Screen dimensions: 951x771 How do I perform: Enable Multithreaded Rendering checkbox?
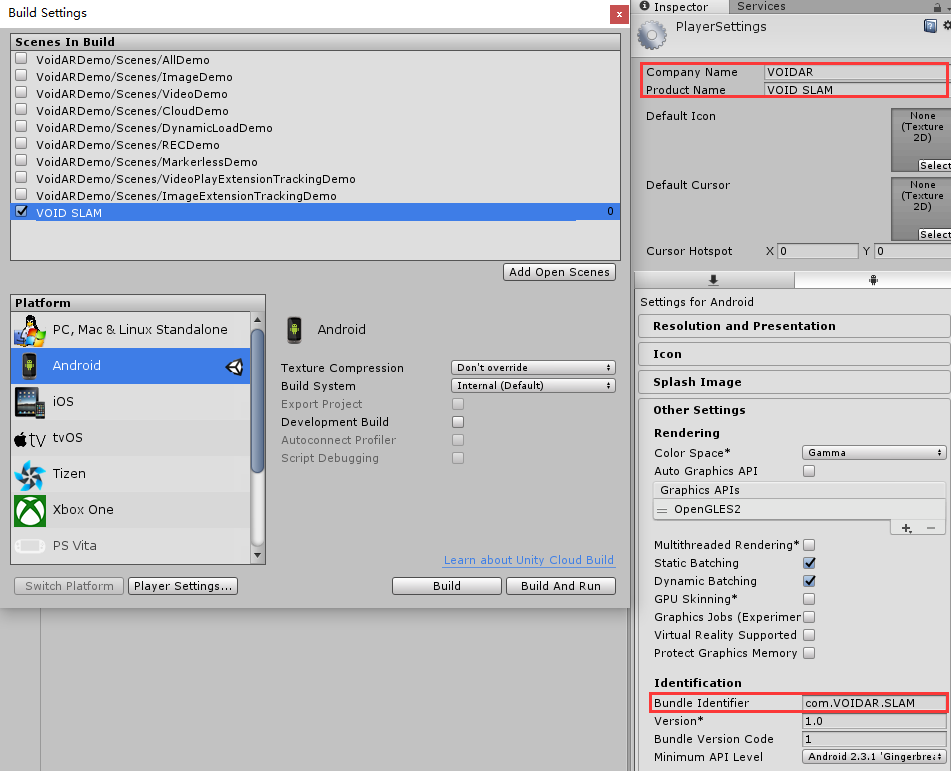point(809,545)
